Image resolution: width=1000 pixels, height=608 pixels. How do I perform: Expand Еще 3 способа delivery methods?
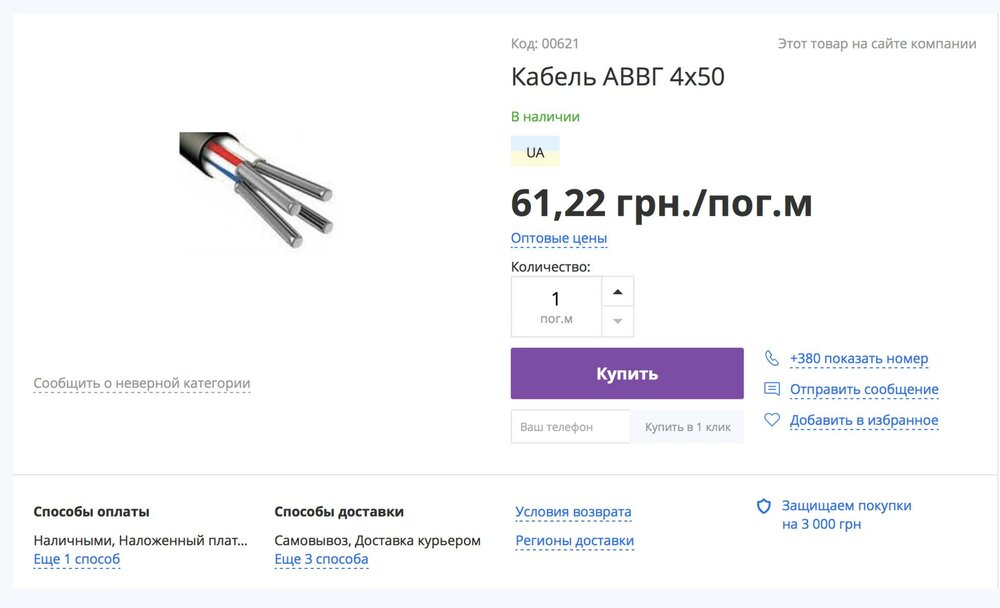coord(321,559)
